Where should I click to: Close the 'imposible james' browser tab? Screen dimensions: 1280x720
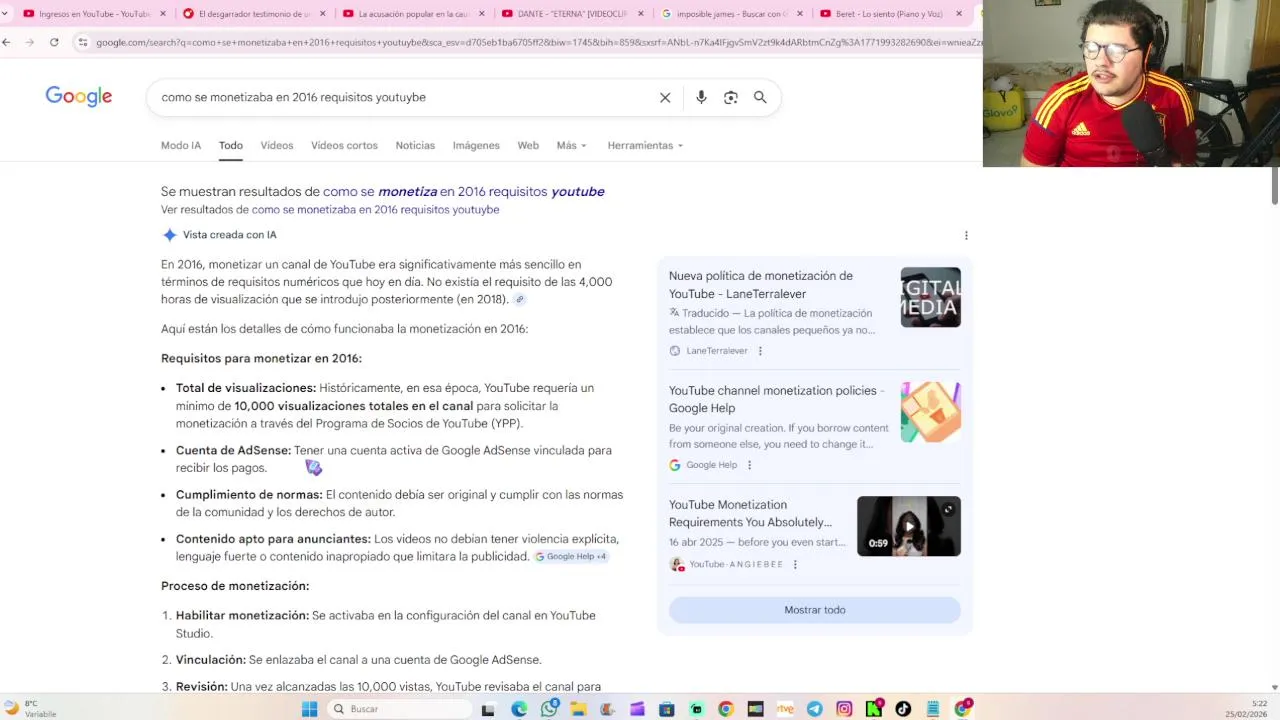click(x=799, y=14)
